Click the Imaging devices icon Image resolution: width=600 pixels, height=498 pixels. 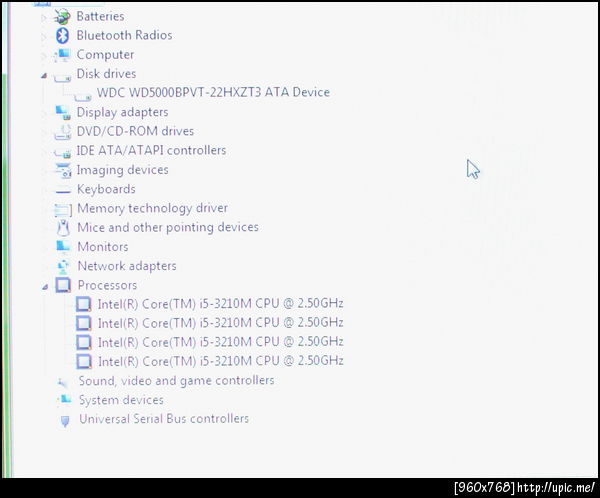[63, 170]
